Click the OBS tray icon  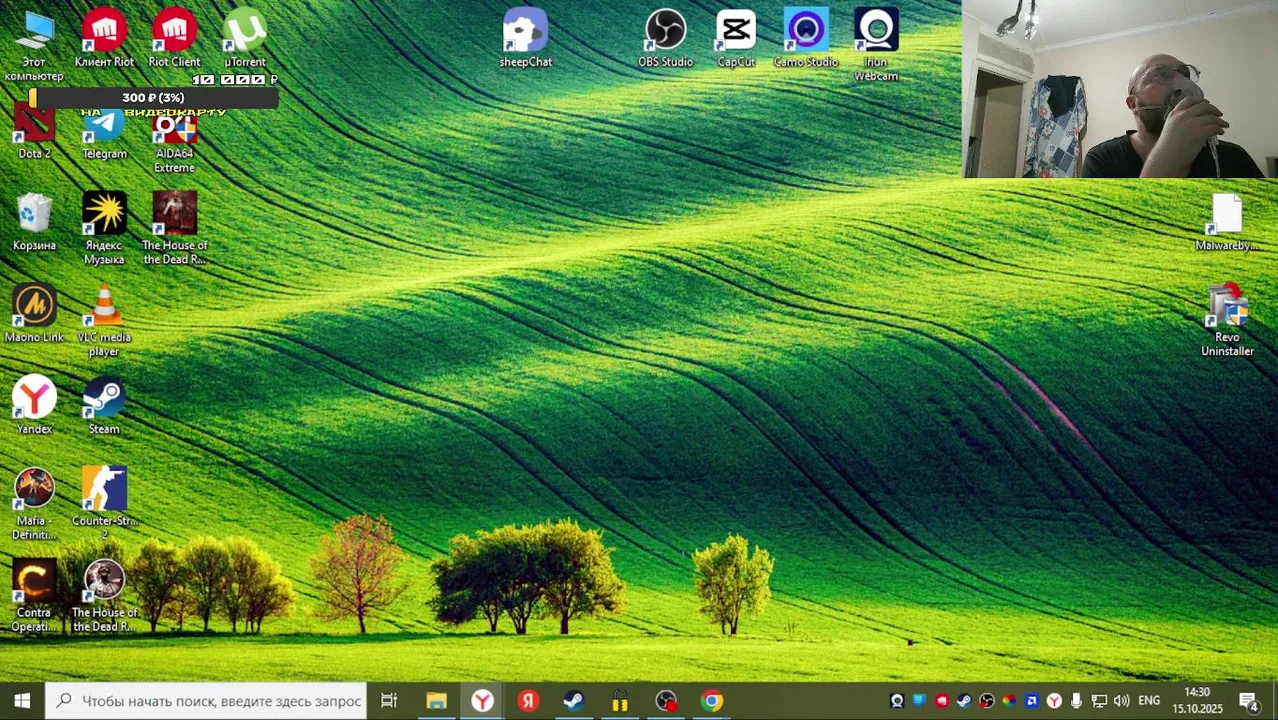(987, 701)
